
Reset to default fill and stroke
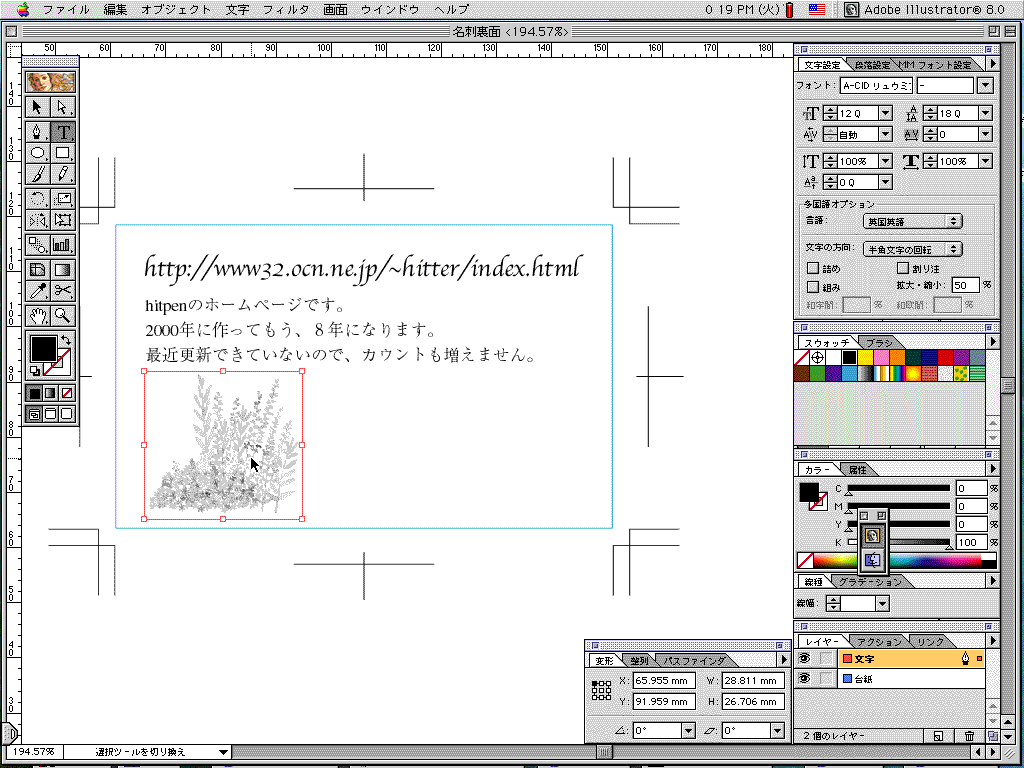click(34, 371)
